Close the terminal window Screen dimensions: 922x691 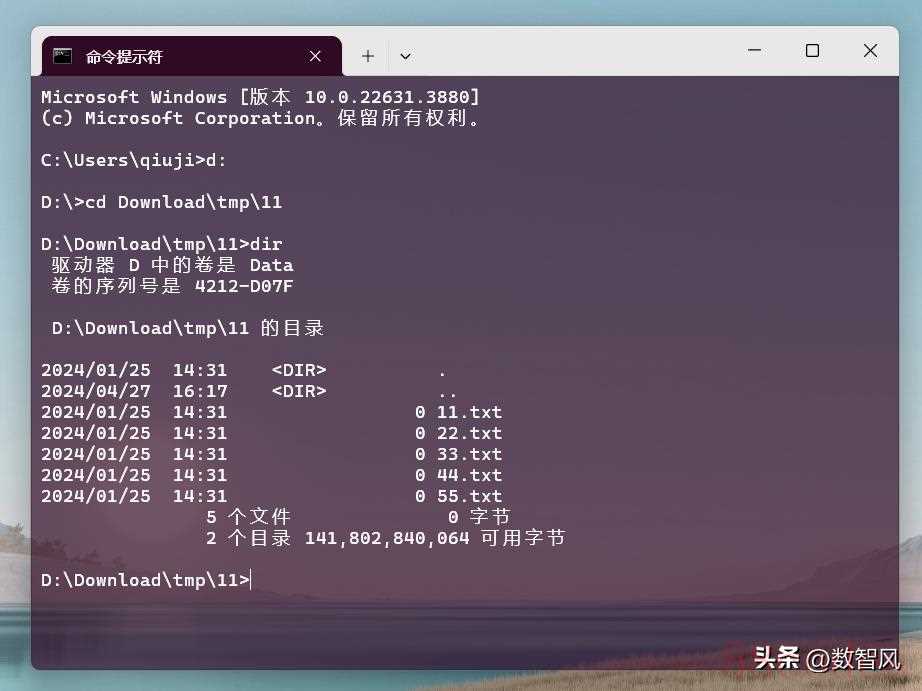(x=870, y=51)
